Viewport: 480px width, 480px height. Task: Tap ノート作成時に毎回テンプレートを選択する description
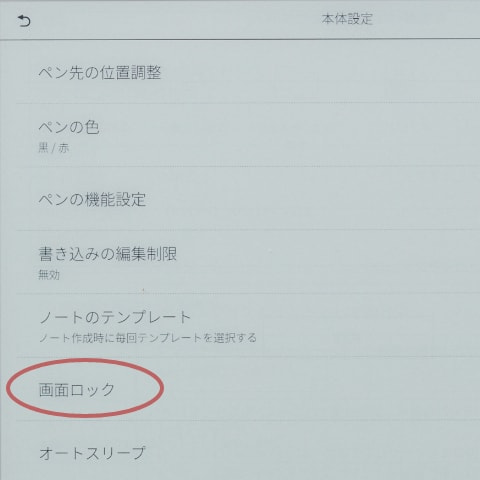(x=148, y=338)
